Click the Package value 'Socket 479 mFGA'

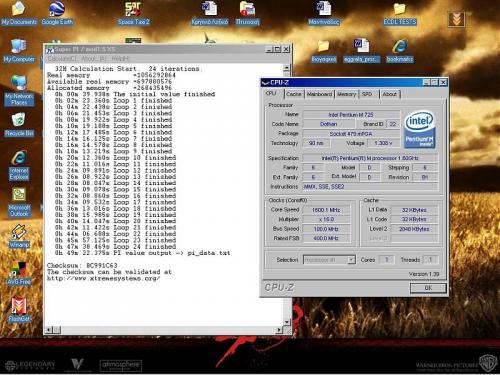click(351, 134)
